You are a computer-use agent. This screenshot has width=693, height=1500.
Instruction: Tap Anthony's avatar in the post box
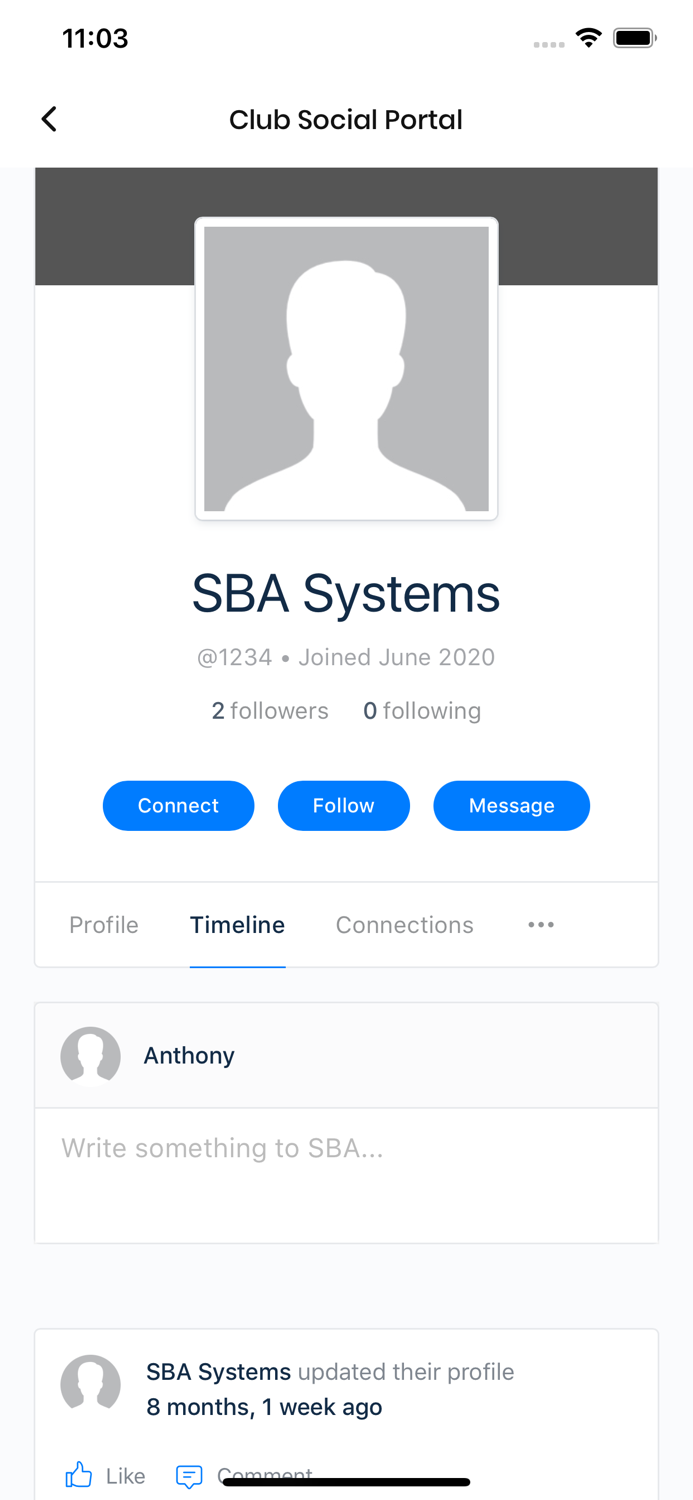click(x=91, y=1056)
